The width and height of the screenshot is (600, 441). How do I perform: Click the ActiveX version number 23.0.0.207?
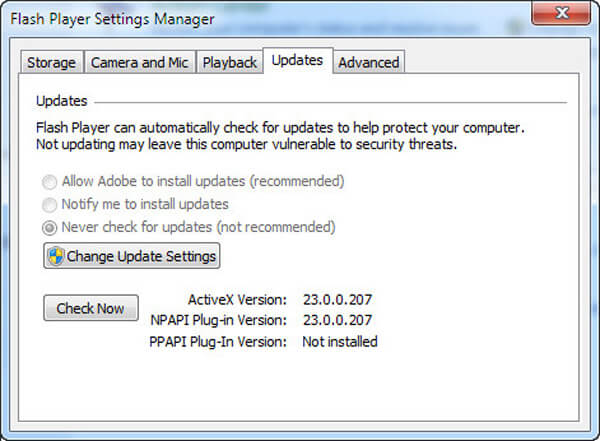338,299
